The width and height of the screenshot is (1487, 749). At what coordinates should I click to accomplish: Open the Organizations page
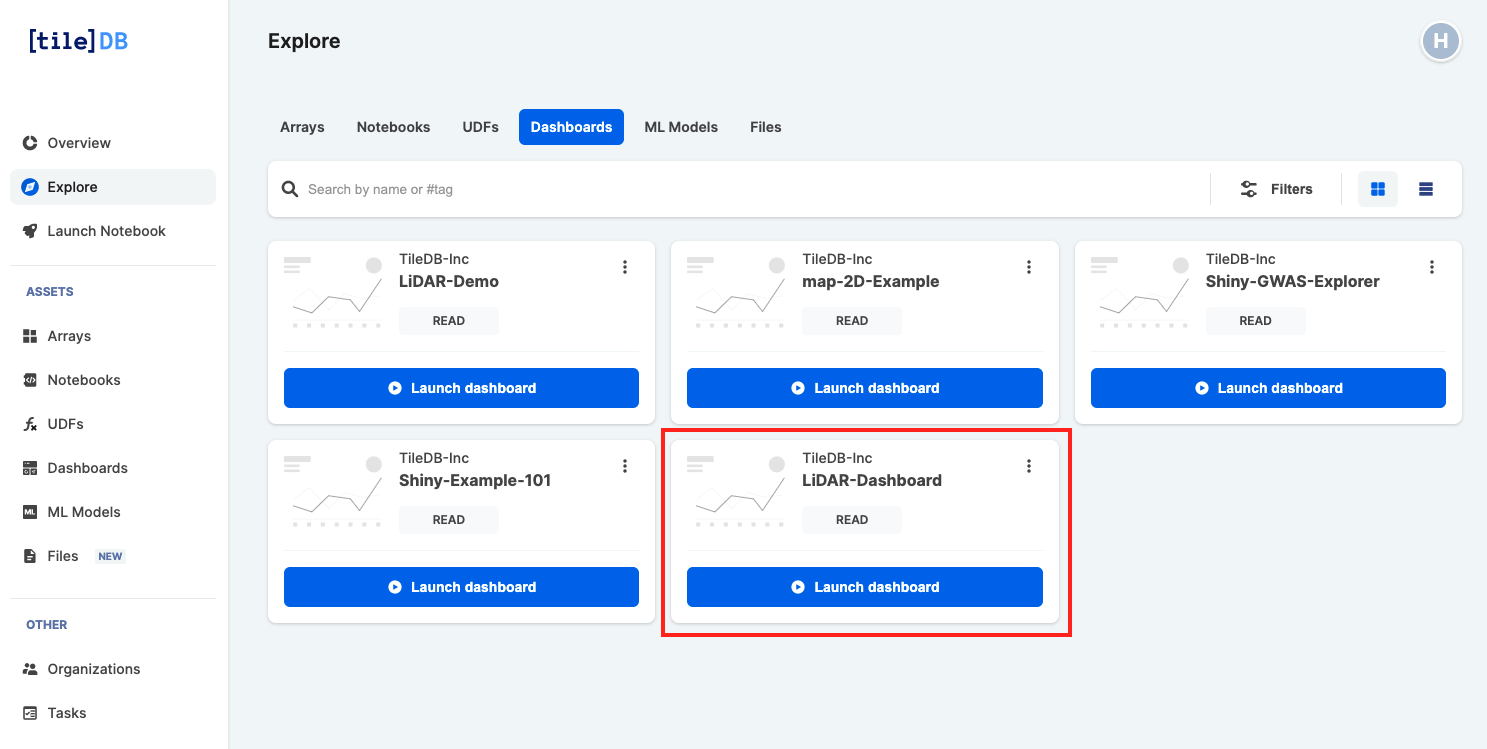coord(94,668)
